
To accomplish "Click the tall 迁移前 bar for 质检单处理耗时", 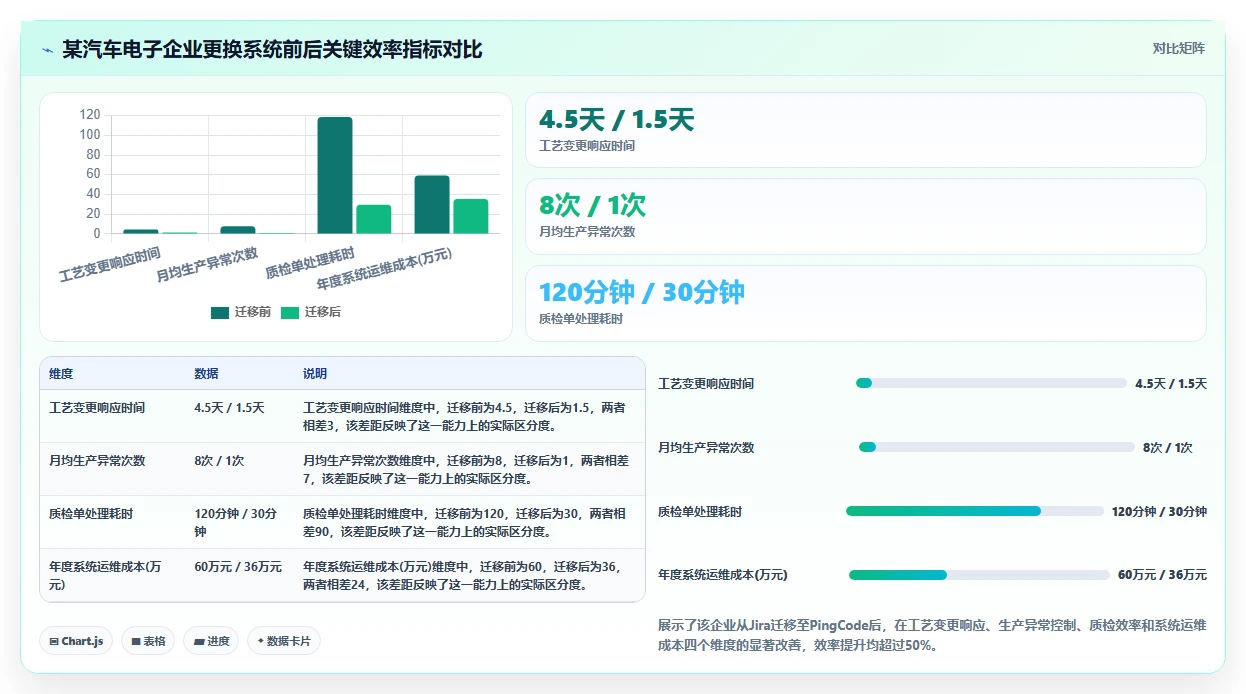I will click(x=335, y=175).
